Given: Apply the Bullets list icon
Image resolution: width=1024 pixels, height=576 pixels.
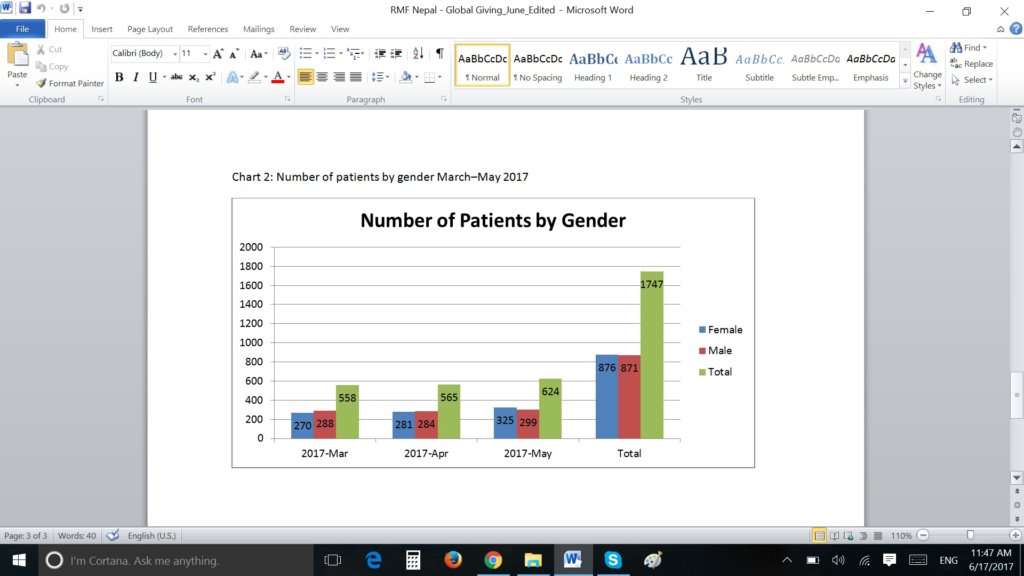Looking at the screenshot, I should (305, 54).
